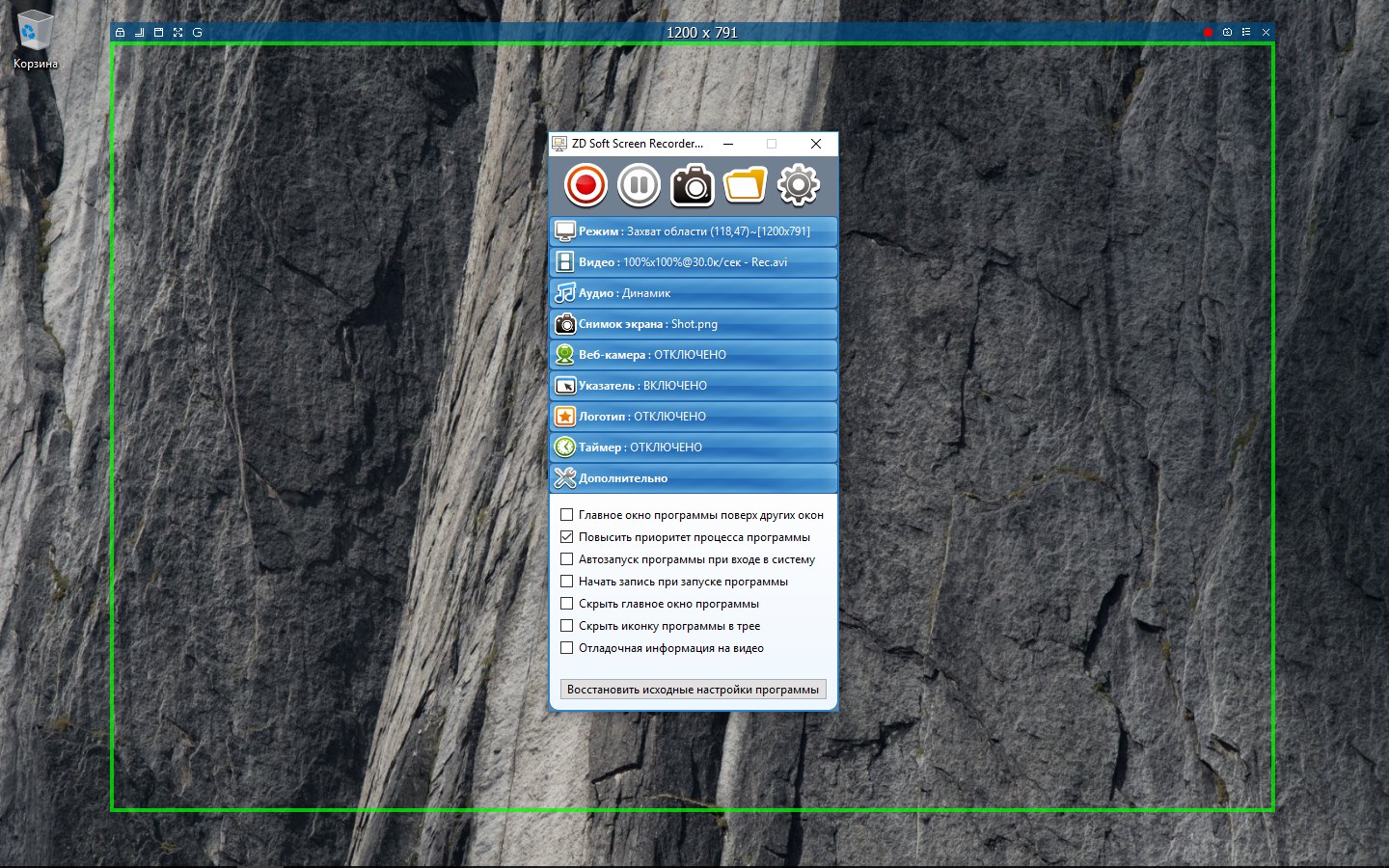
Task: Click the fullscreen arrows icon on capture bar
Action: tap(177, 33)
